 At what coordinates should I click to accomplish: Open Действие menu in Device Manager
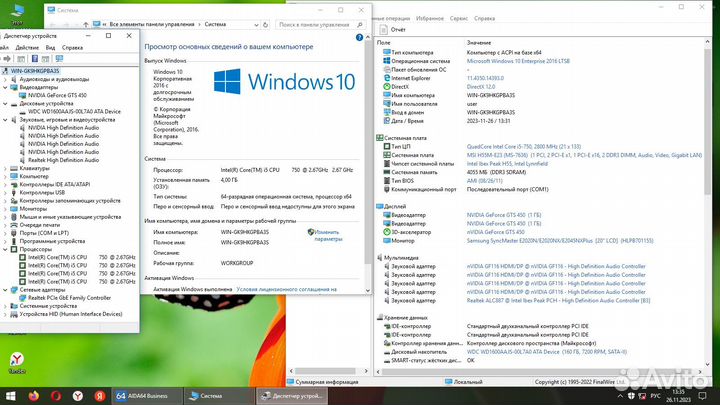coord(27,48)
